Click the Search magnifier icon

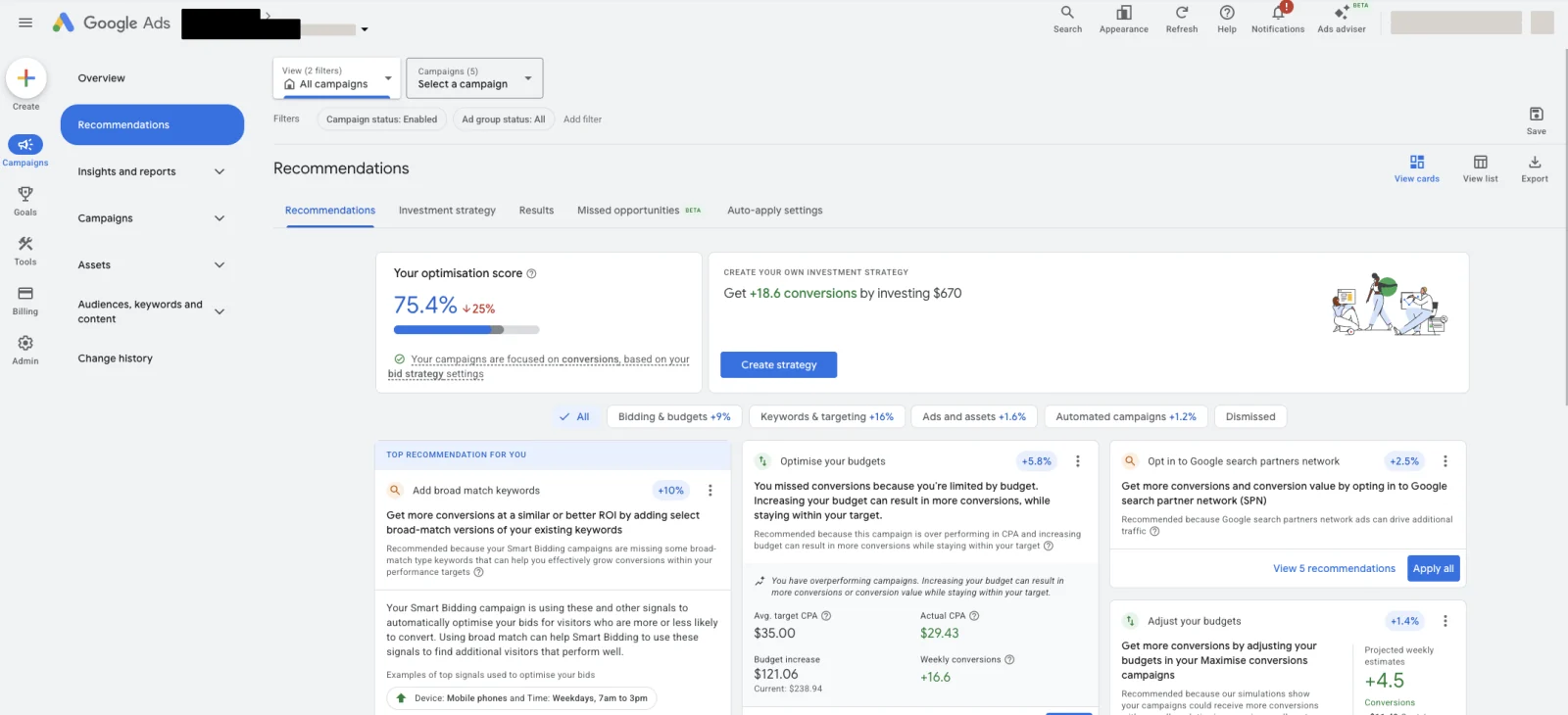point(1067,13)
